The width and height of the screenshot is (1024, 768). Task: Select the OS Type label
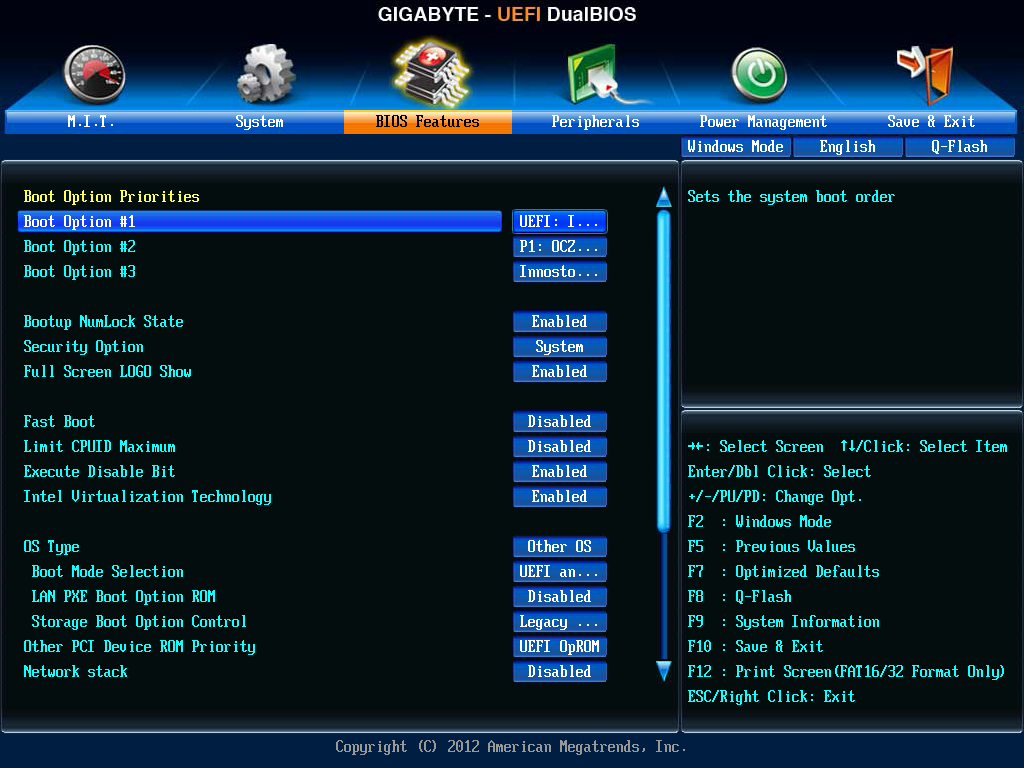(52, 547)
